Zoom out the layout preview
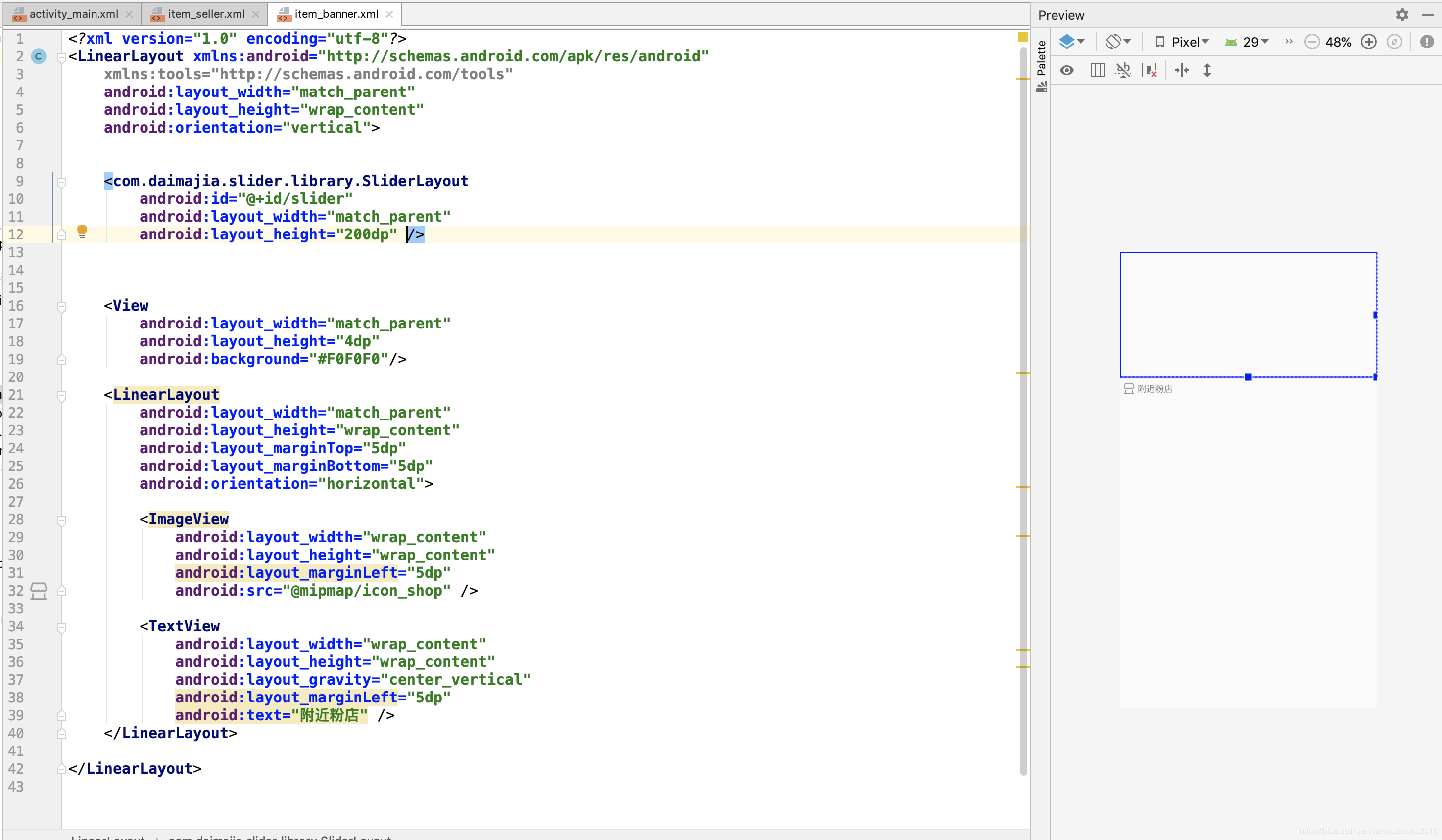The width and height of the screenshot is (1442, 840). [1311, 42]
